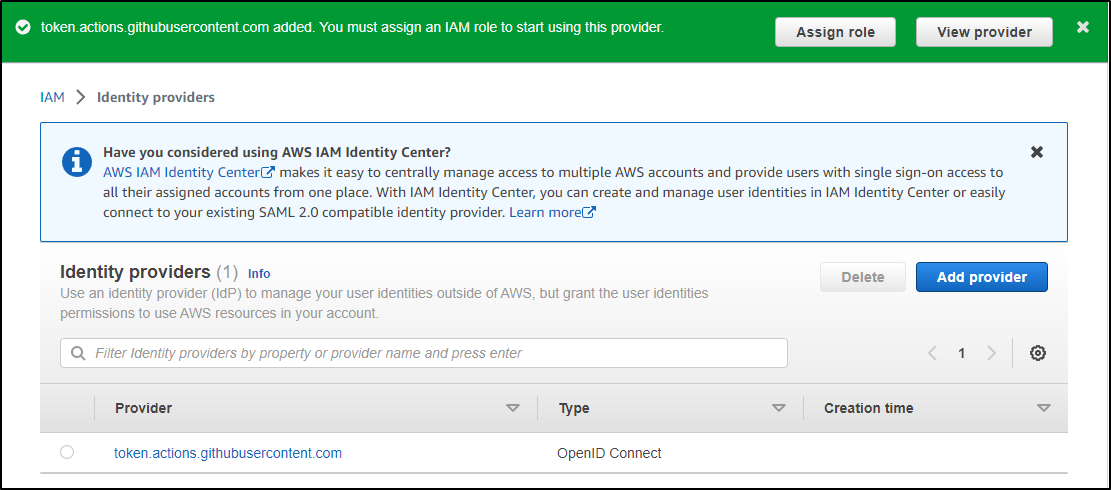Viewport: 1111px width, 490px height.
Task: Click 'Have you considered using AWS IAM Identity Center?' heading
Action: click(277, 152)
